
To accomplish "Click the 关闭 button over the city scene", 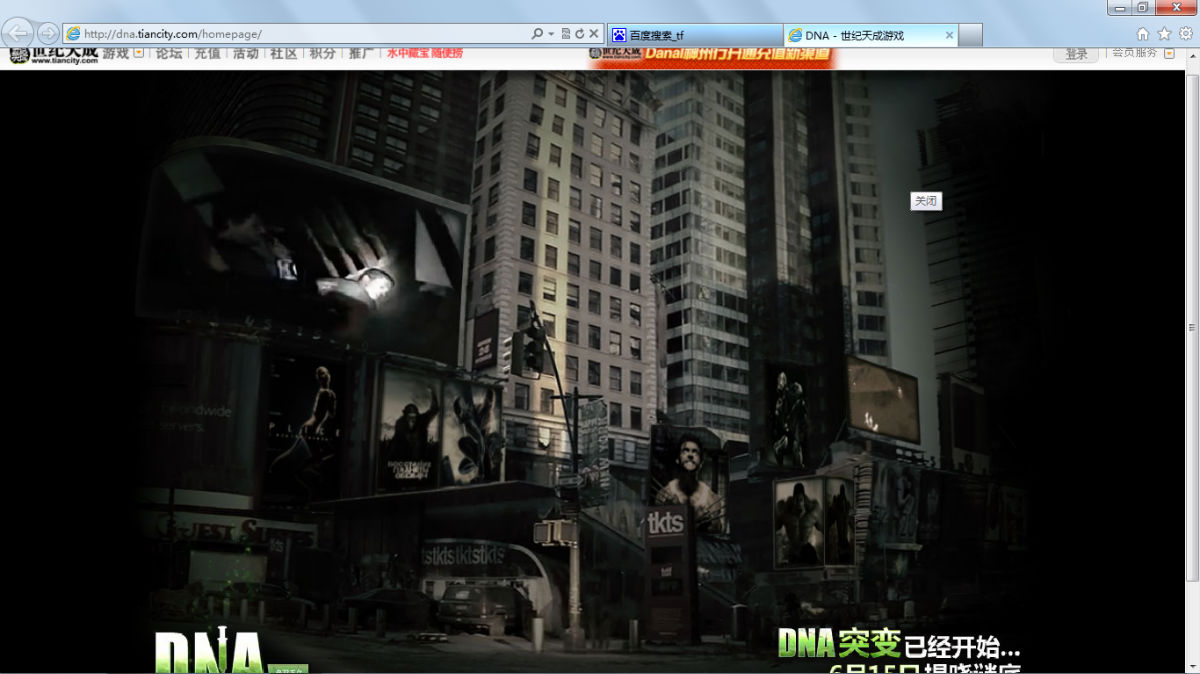I will point(926,201).
